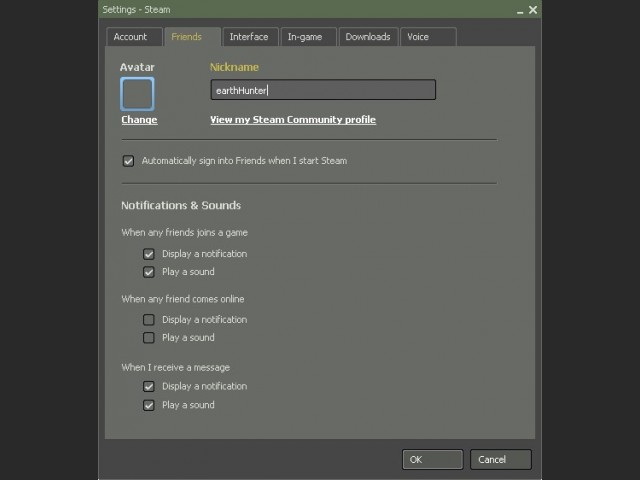The image size is (640, 480).
Task: Enable Display a notification when friend comes online
Action: tap(149, 320)
